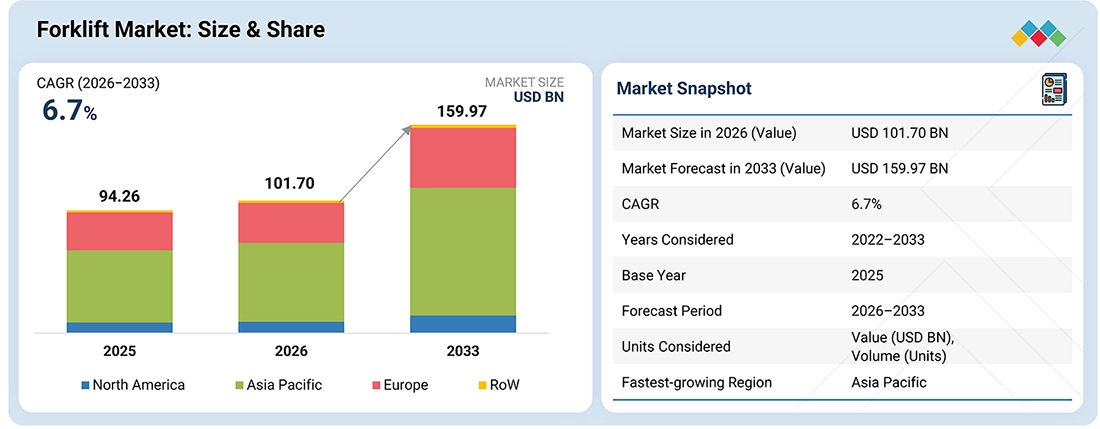Click the Base Year row label
The image size is (1100, 429).
point(654,275)
